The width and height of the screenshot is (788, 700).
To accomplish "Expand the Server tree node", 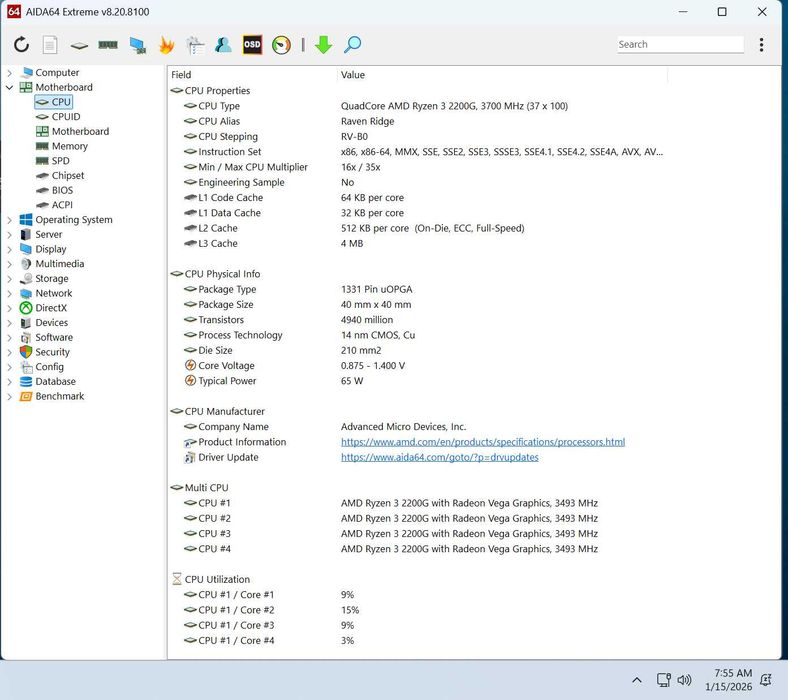I will pyautogui.click(x=9, y=235).
